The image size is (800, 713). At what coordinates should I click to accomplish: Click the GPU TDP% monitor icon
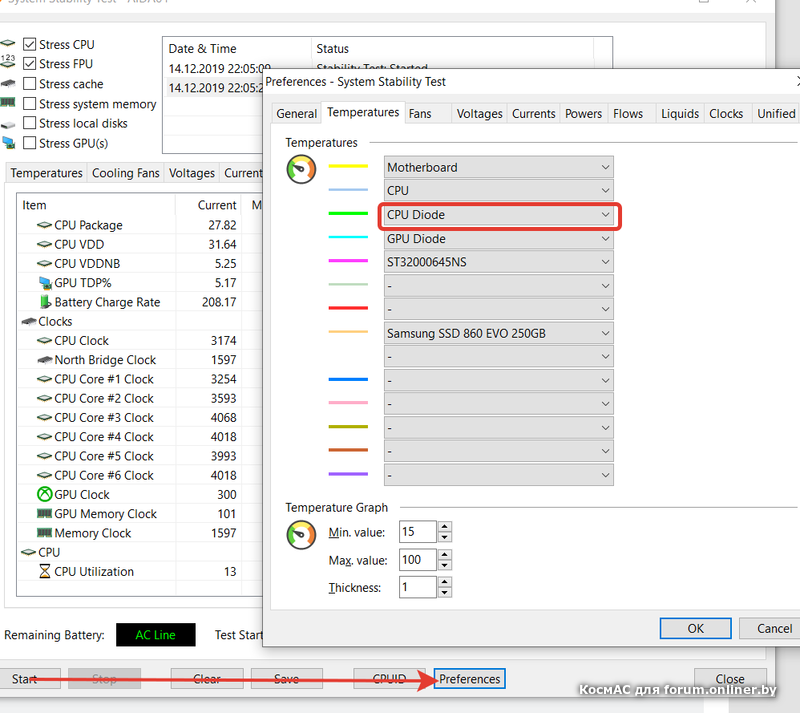tap(44, 283)
